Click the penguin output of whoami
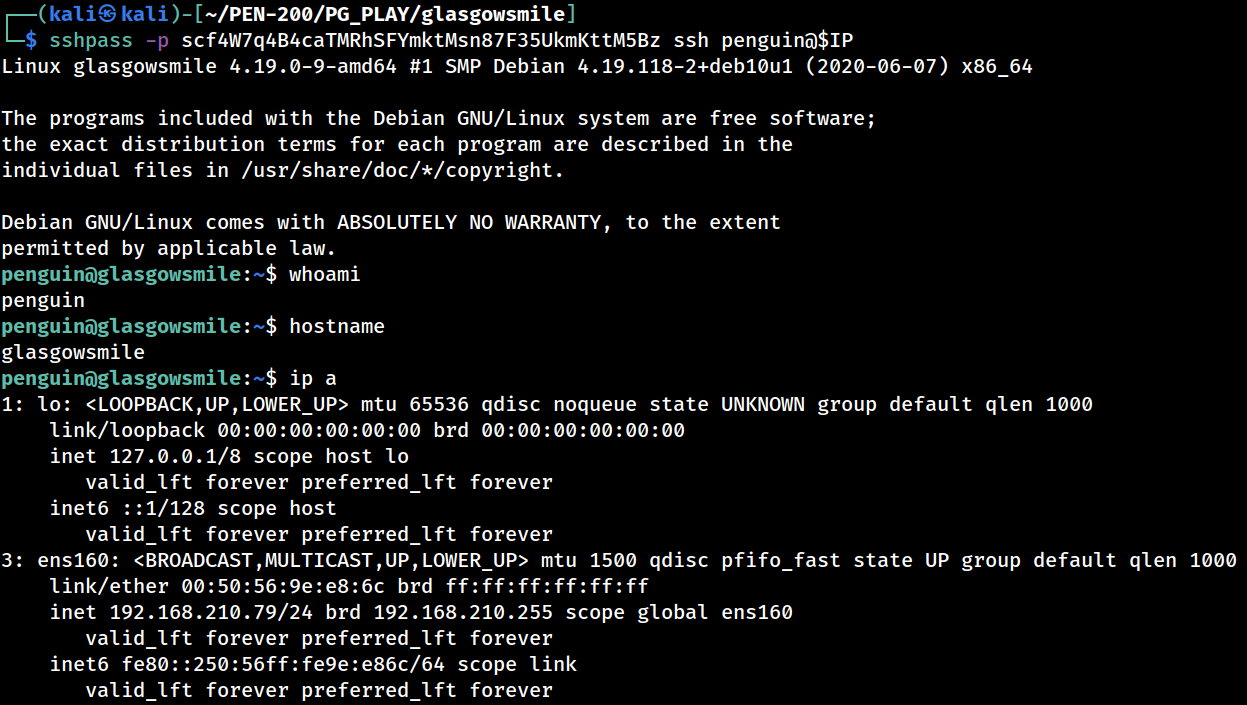The image size is (1247, 705). point(43,301)
